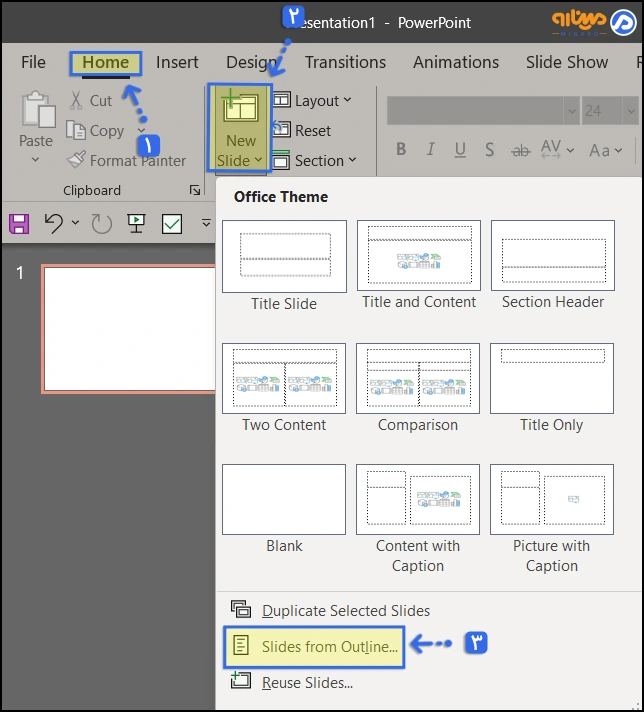
Task: Click the New Slide icon
Action: click(x=239, y=108)
